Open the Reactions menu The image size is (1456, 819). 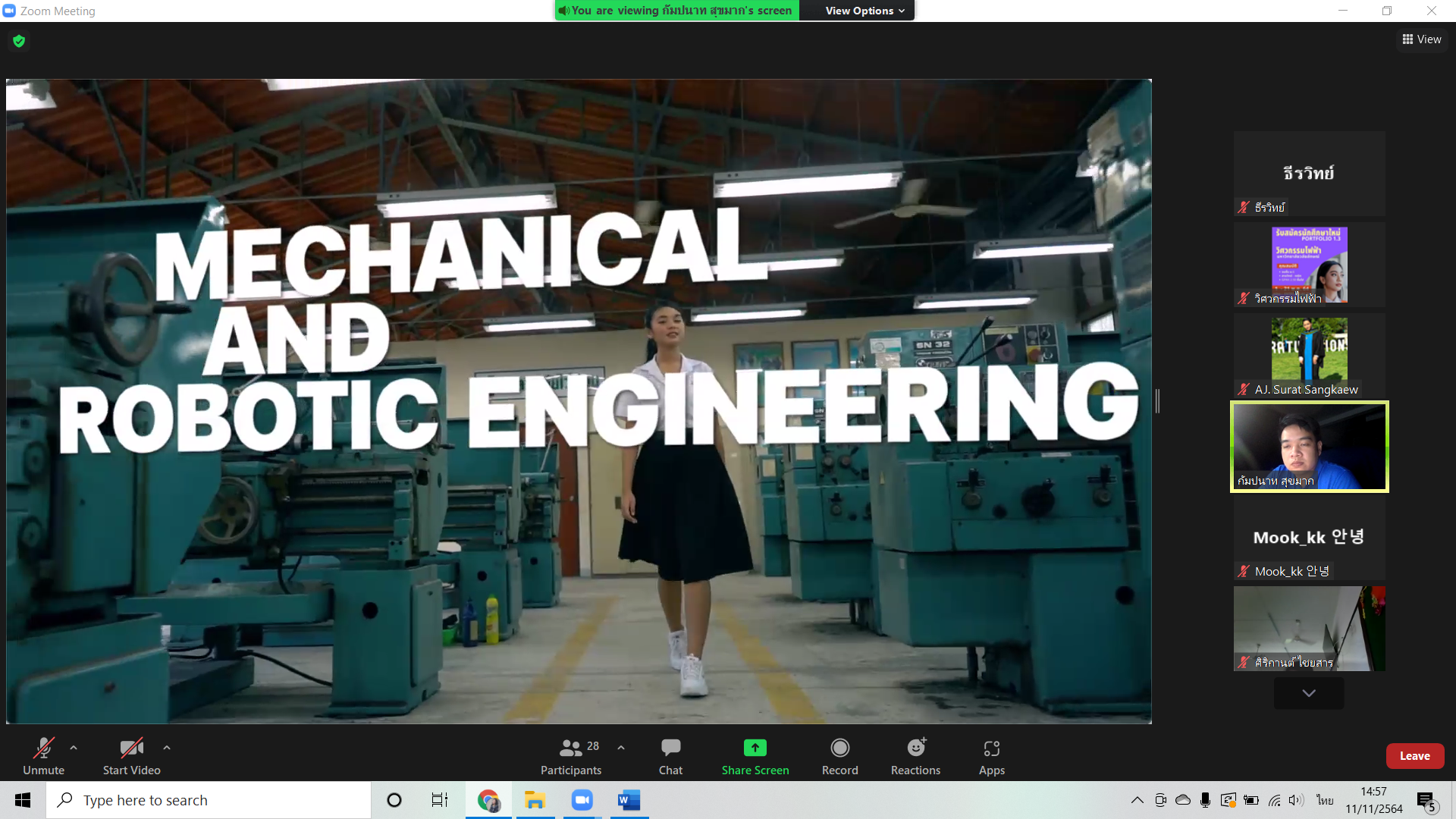coord(915,756)
